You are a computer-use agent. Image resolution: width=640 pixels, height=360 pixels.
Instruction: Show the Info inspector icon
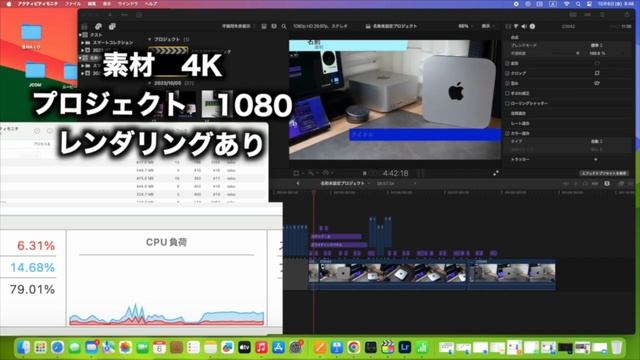click(x=532, y=26)
